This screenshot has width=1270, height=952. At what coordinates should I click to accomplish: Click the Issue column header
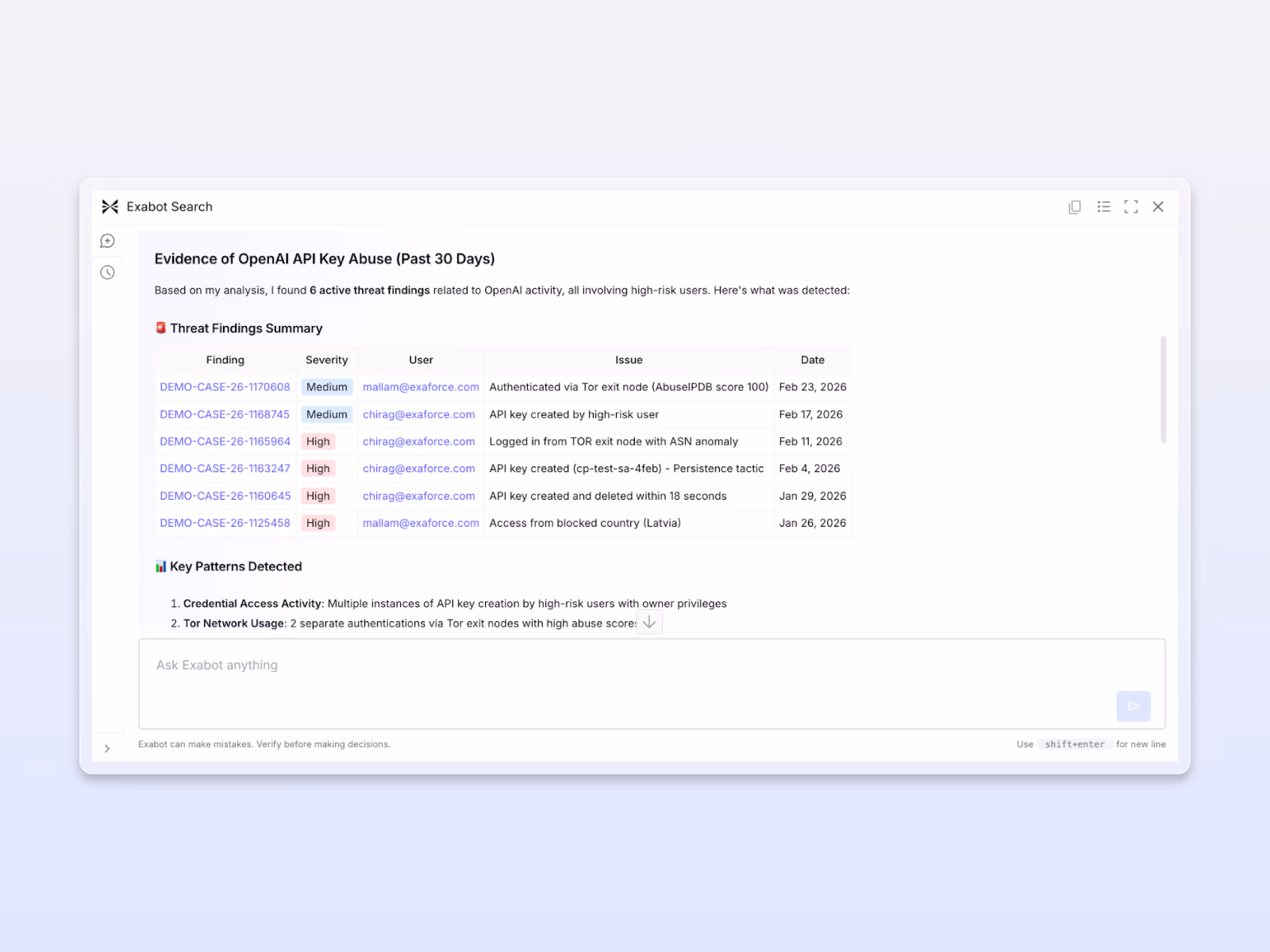[629, 360]
